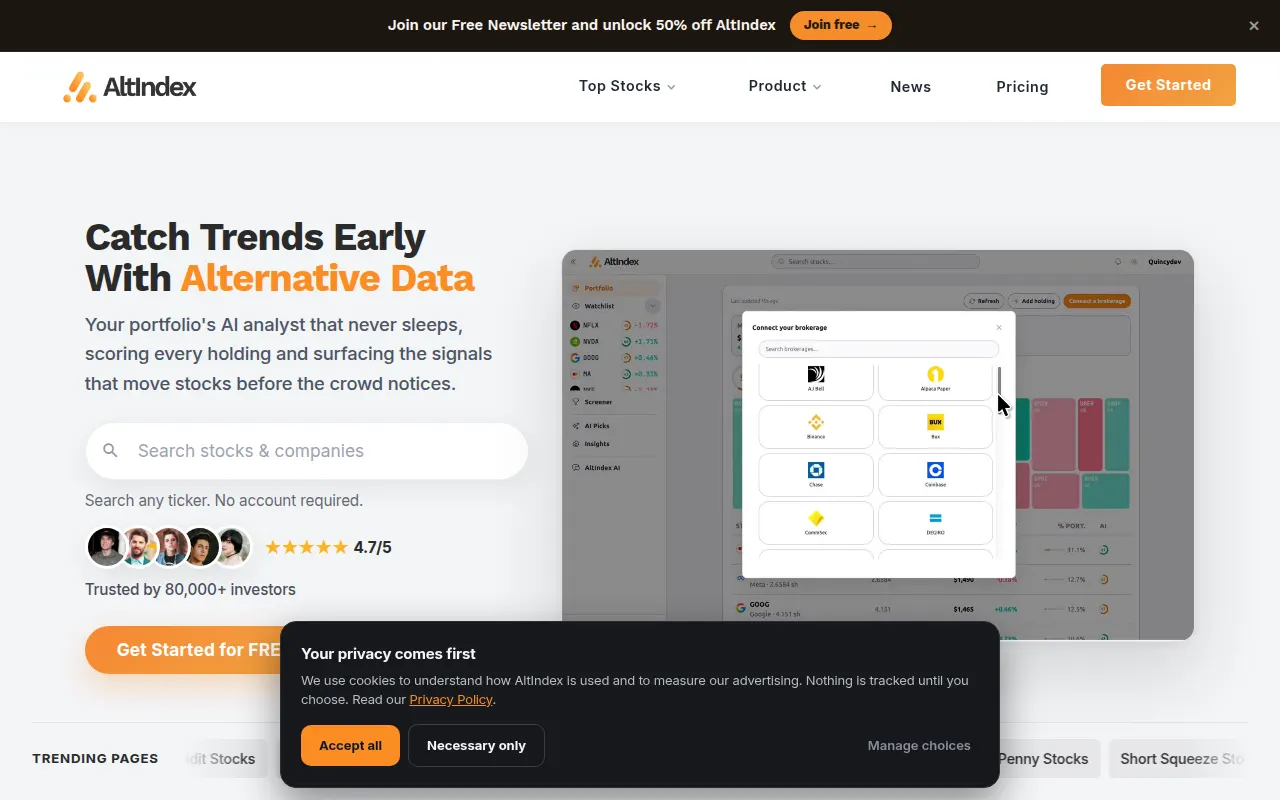1280x800 pixels.
Task: Click the AltIndex logo in the header
Action: [x=130, y=87]
